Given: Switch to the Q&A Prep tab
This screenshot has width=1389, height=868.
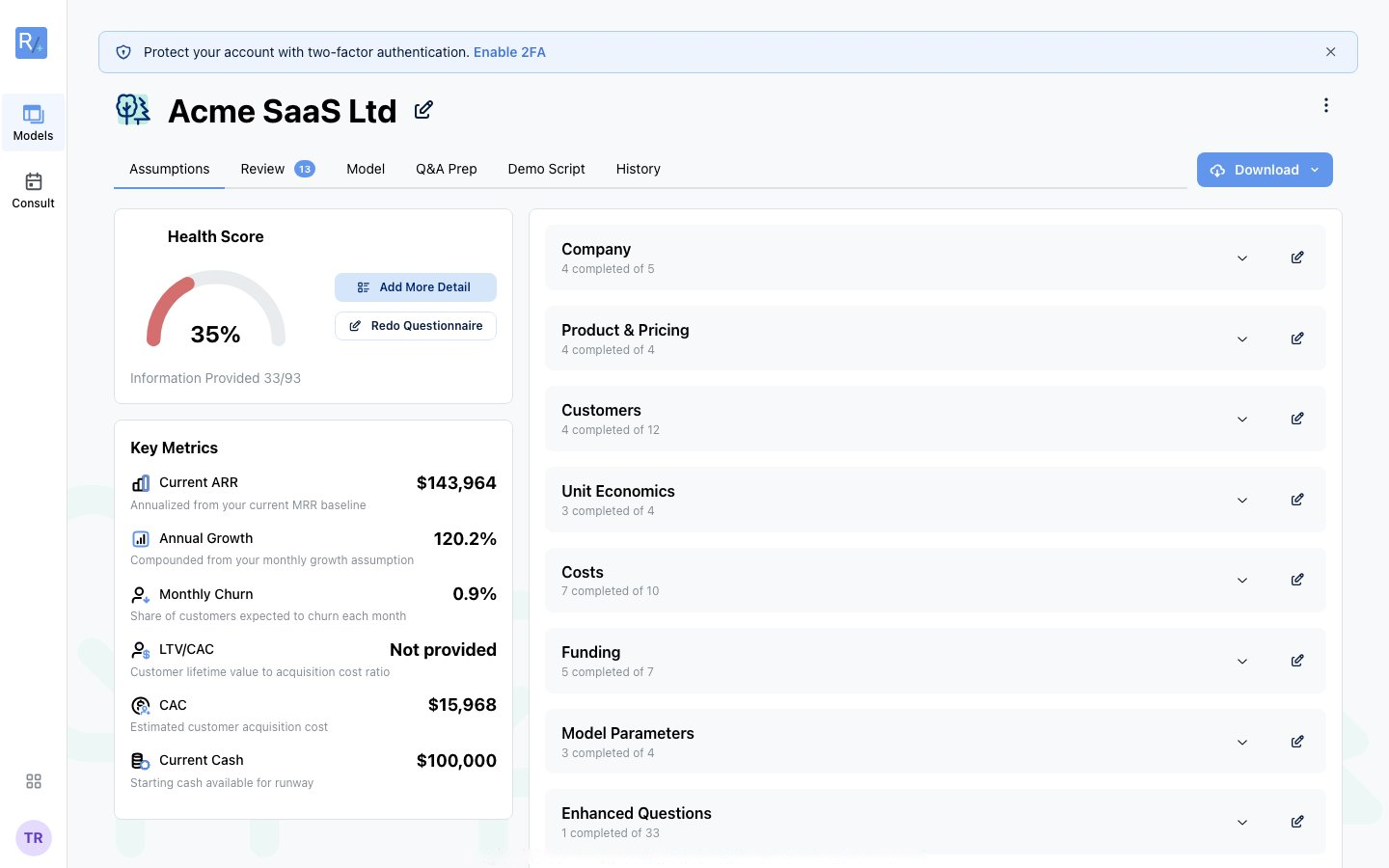Looking at the screenshot, I should (447, 169).
